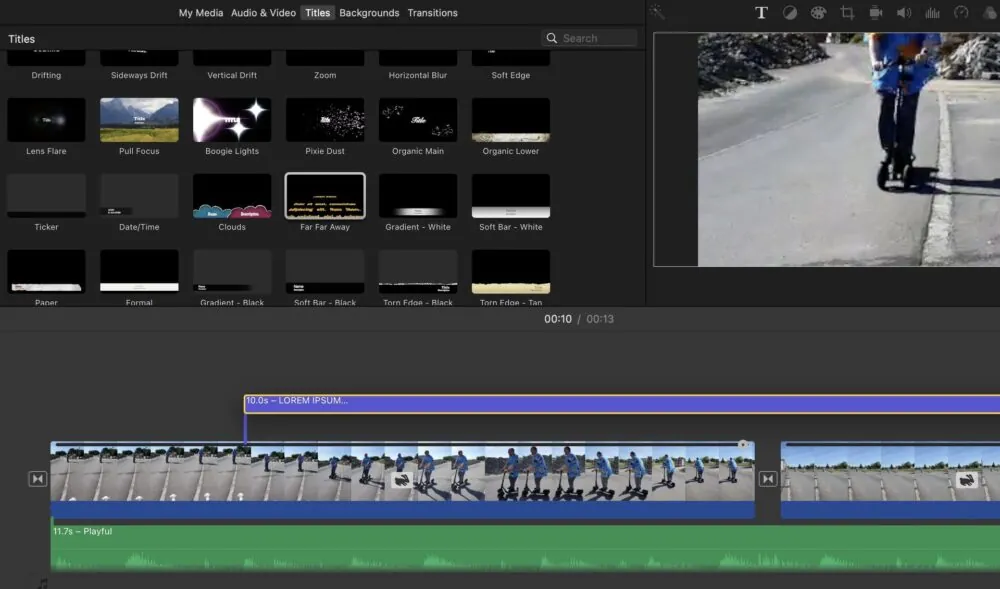The height and width of the screenshot is (589, 1000).
Task: Open the stabilization camera icon
Action: (876, 13)
